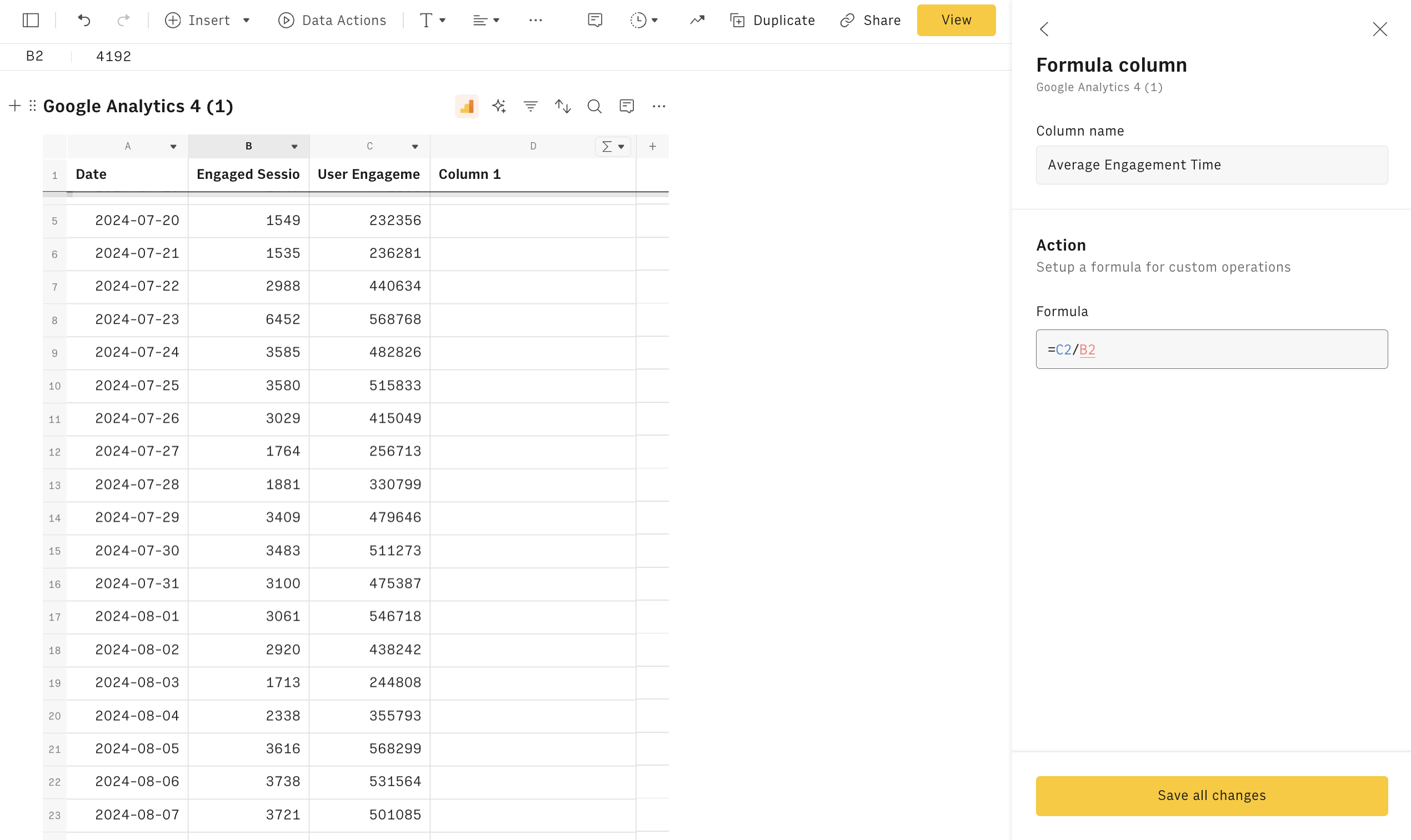
Task: Click the formula bar value 4192
Action: 114,57
